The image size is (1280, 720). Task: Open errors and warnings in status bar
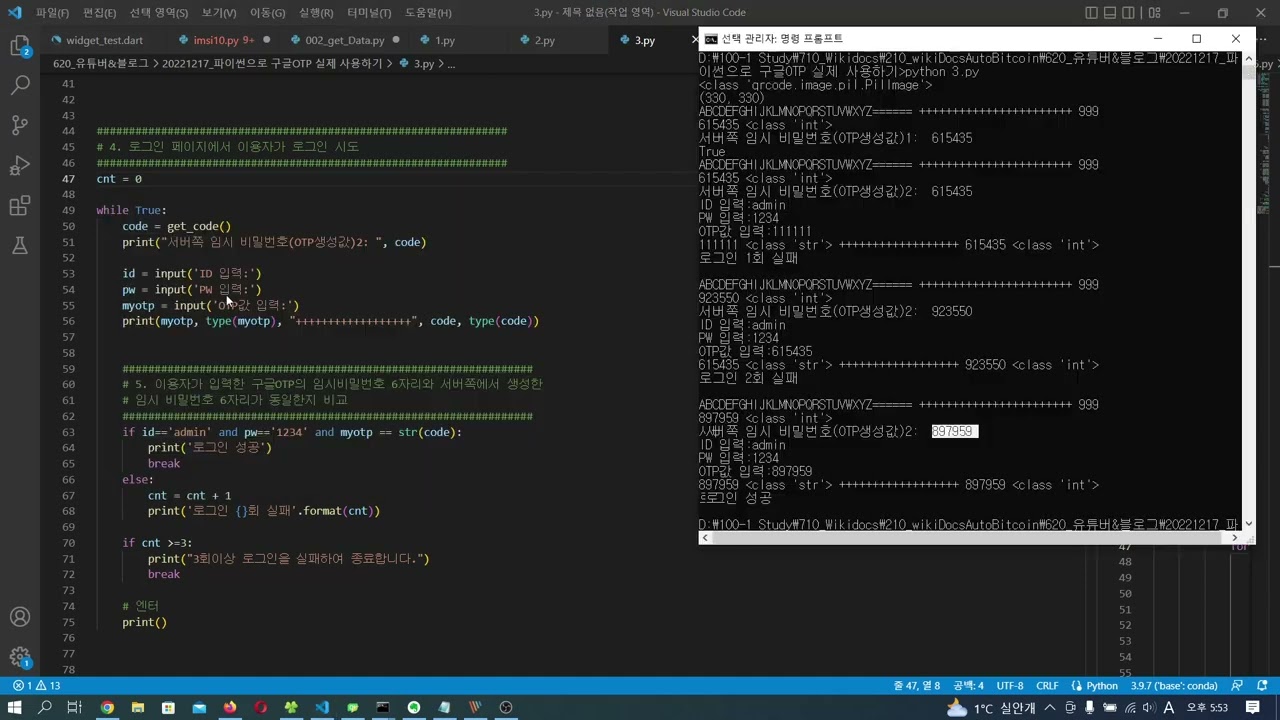[x=36, y=686]
